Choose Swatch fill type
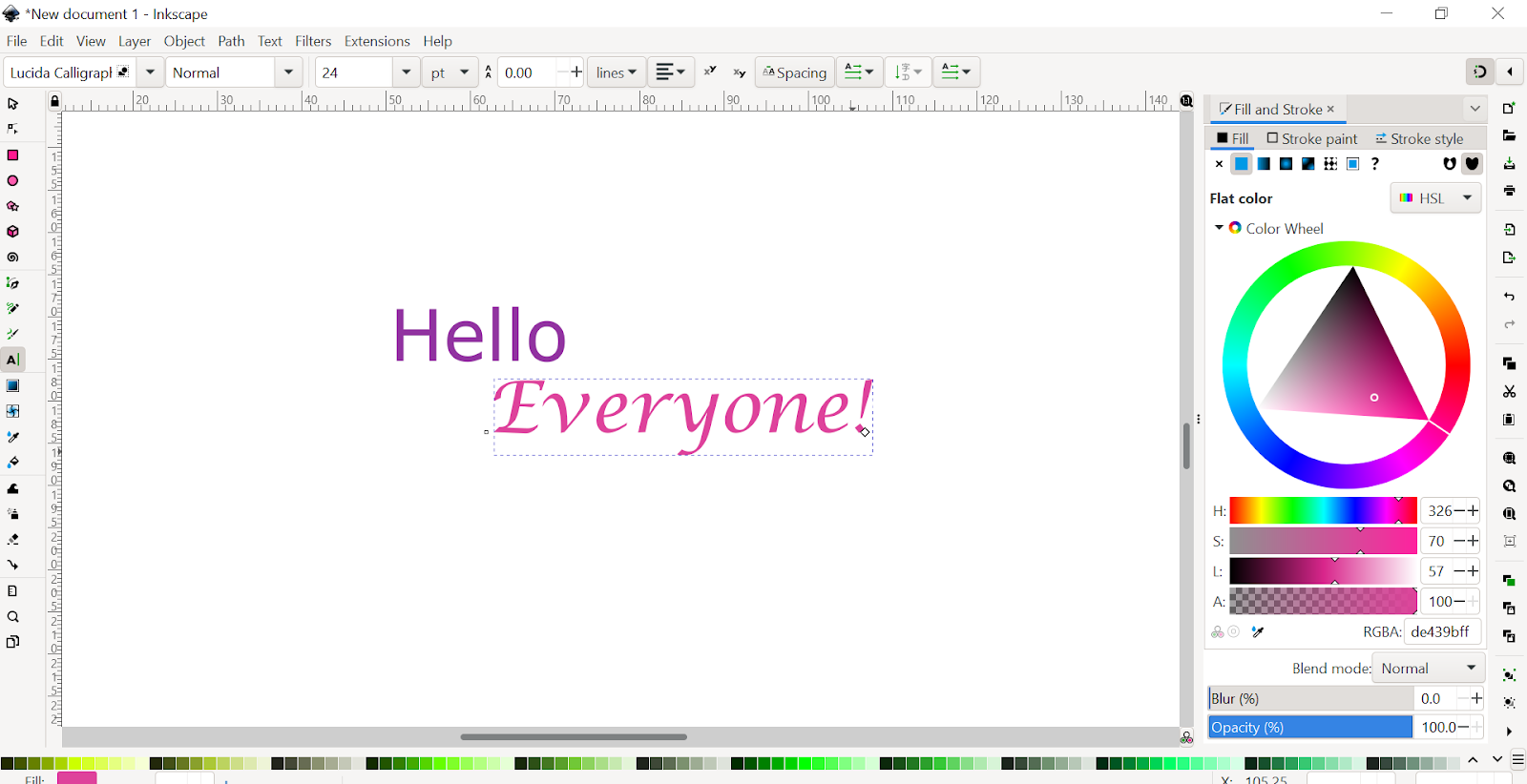 point(1352,164)
